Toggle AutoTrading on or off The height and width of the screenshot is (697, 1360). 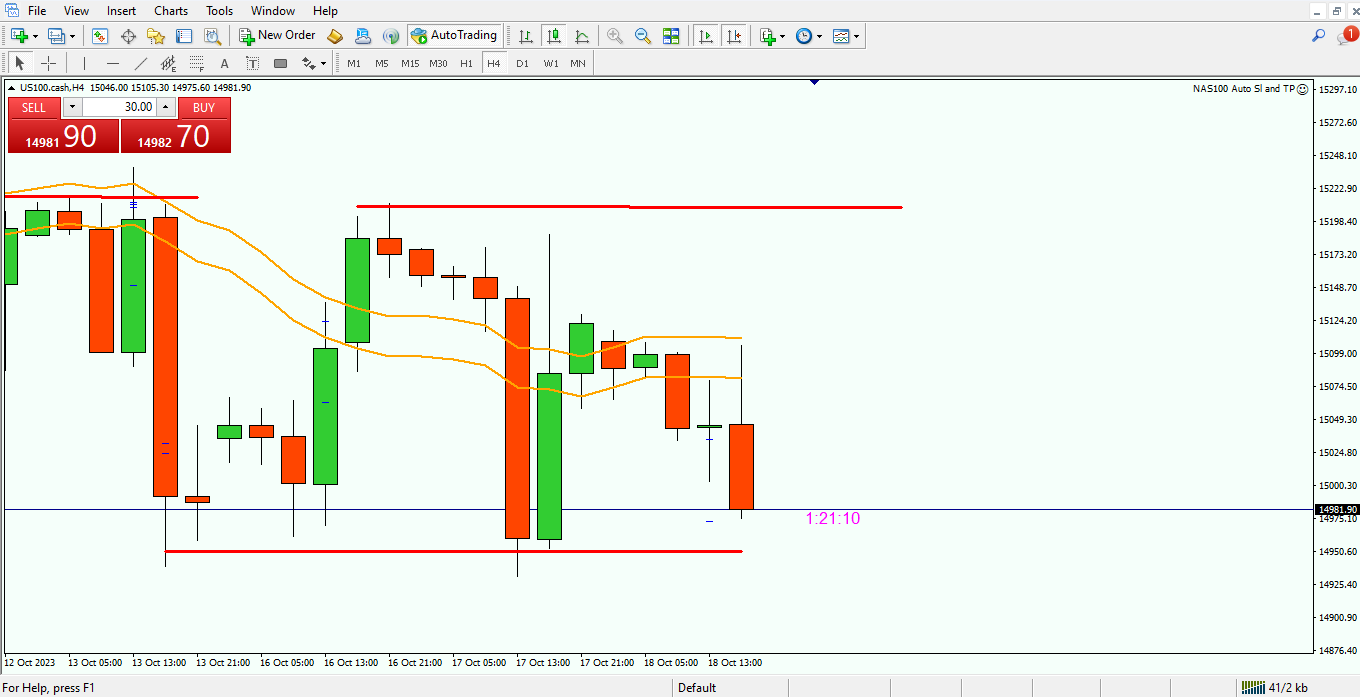click(x=455, y=36)
